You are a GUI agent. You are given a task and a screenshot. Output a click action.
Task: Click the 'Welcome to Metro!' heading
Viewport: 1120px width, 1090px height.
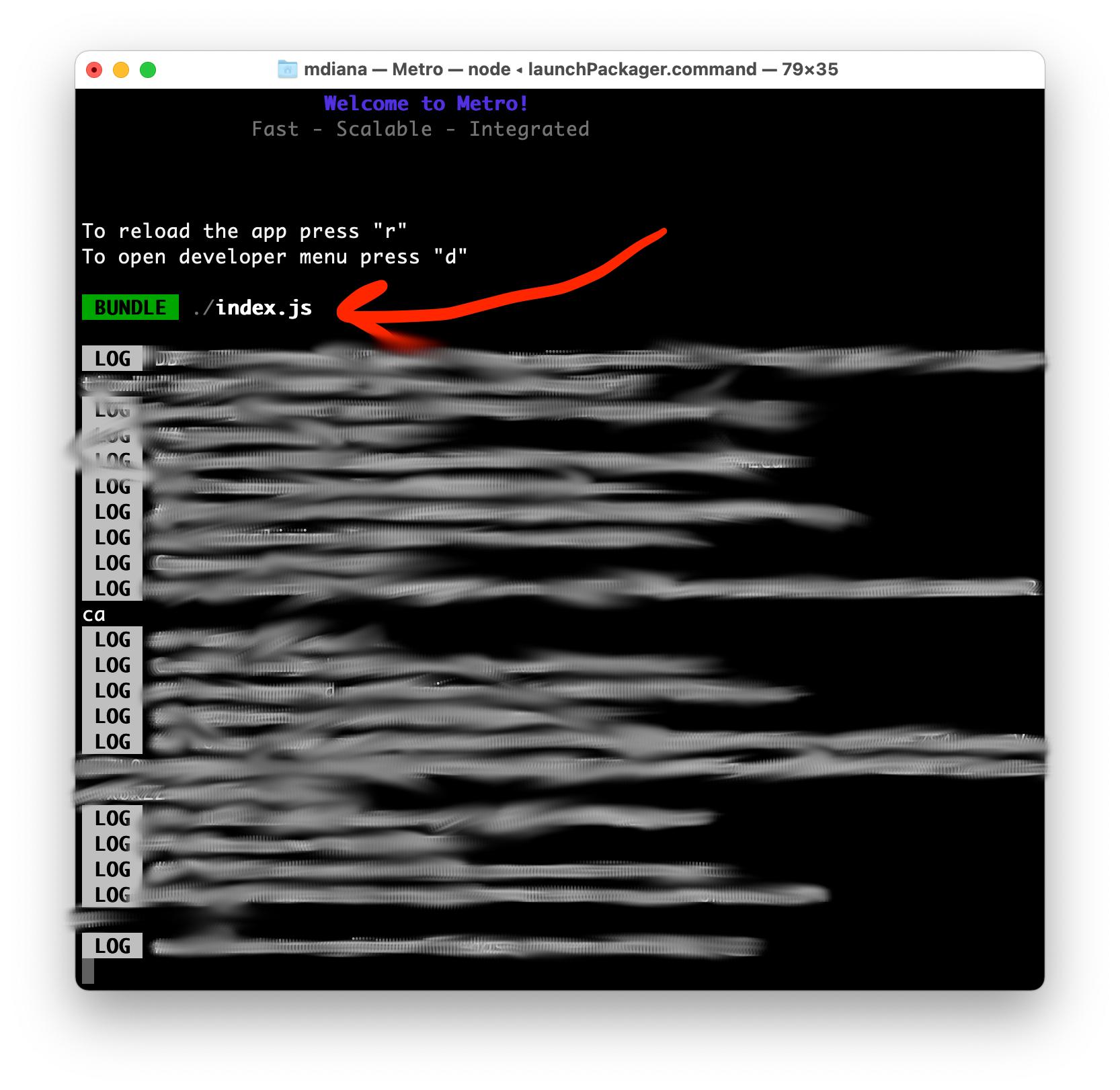[x=426, y=103]
